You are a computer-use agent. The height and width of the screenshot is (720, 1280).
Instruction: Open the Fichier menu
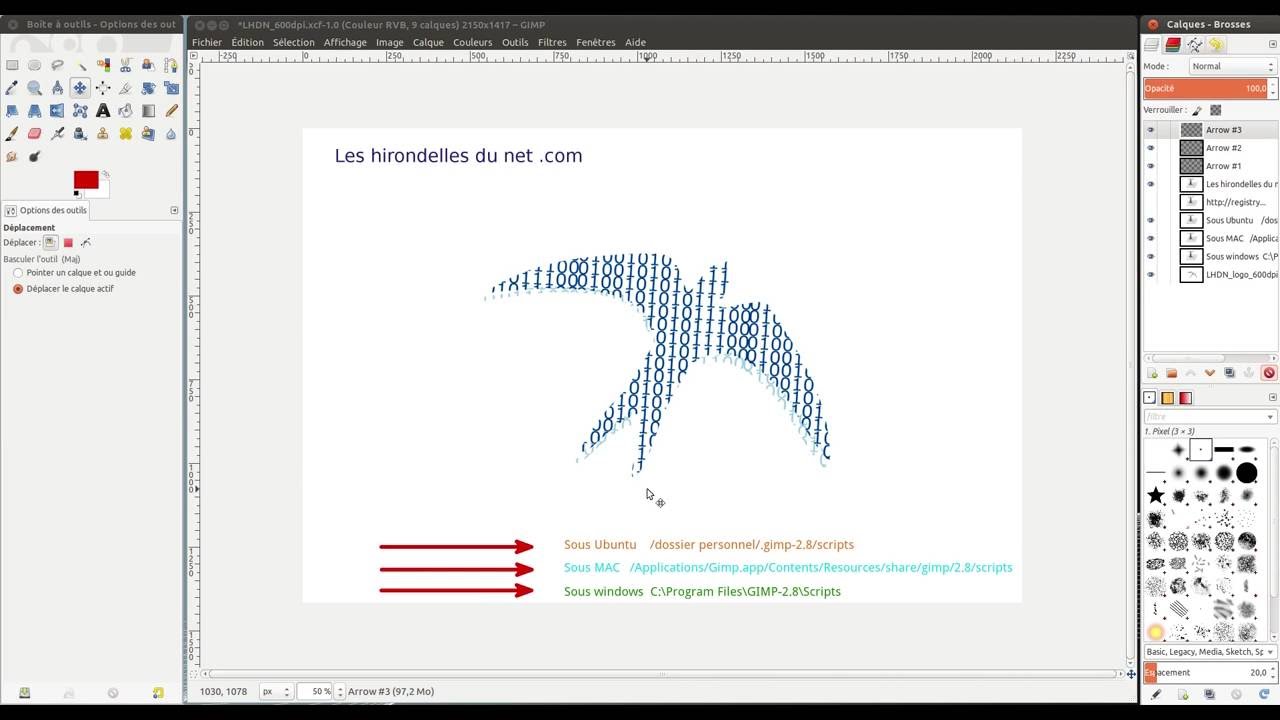[207, 42]
